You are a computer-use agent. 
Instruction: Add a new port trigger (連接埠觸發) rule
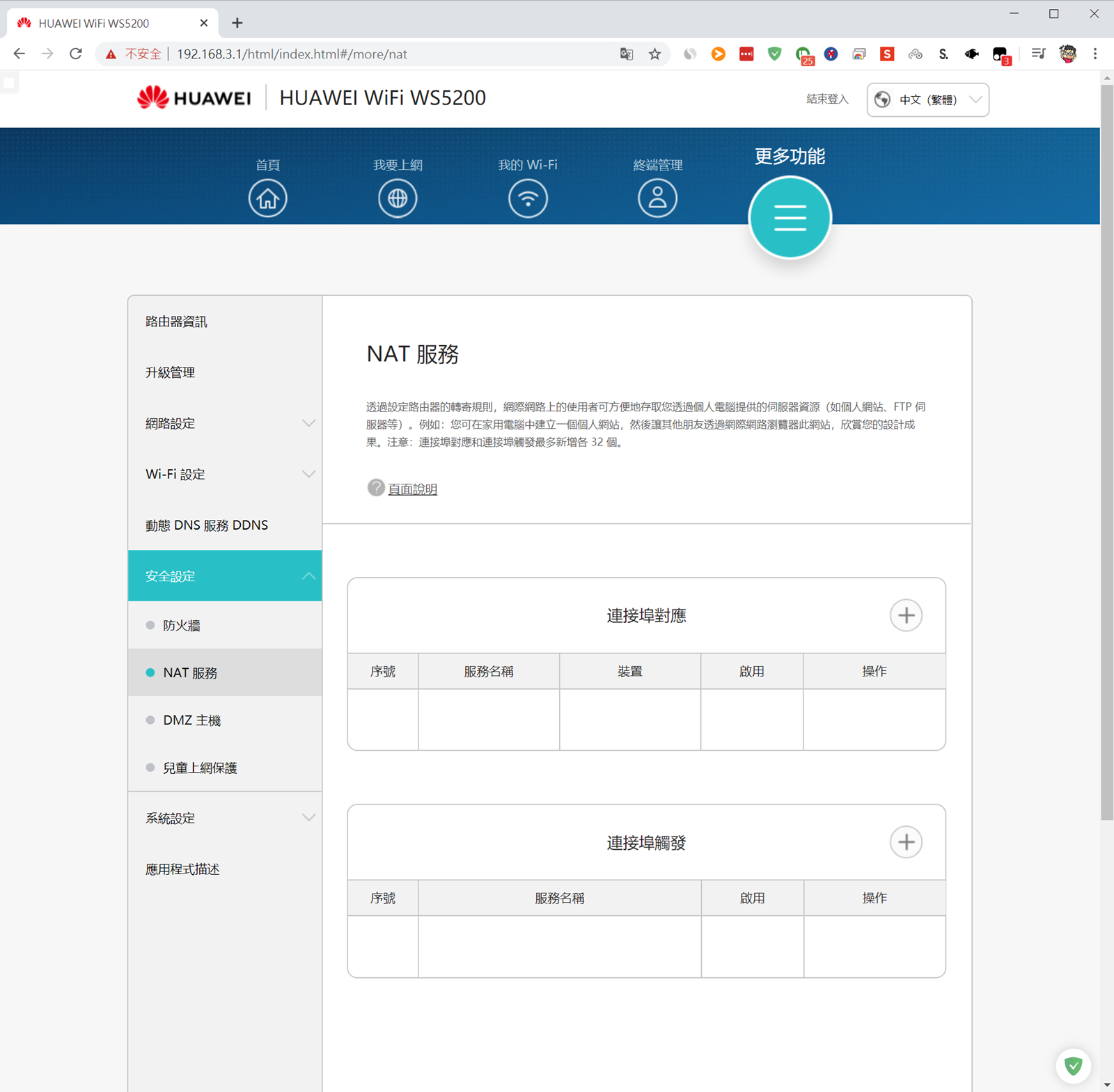pyautogui.click(x=906, y=842)
